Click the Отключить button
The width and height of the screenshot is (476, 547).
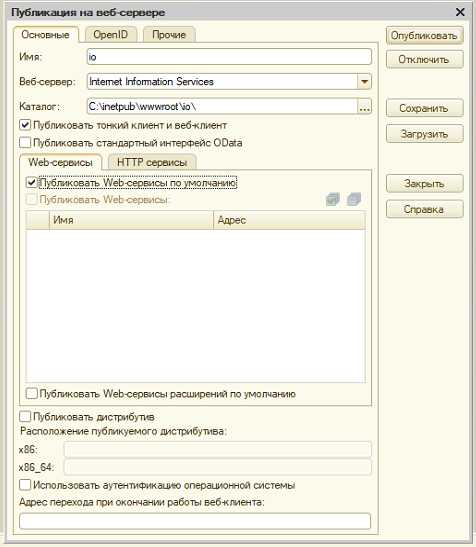pos(425,59)
